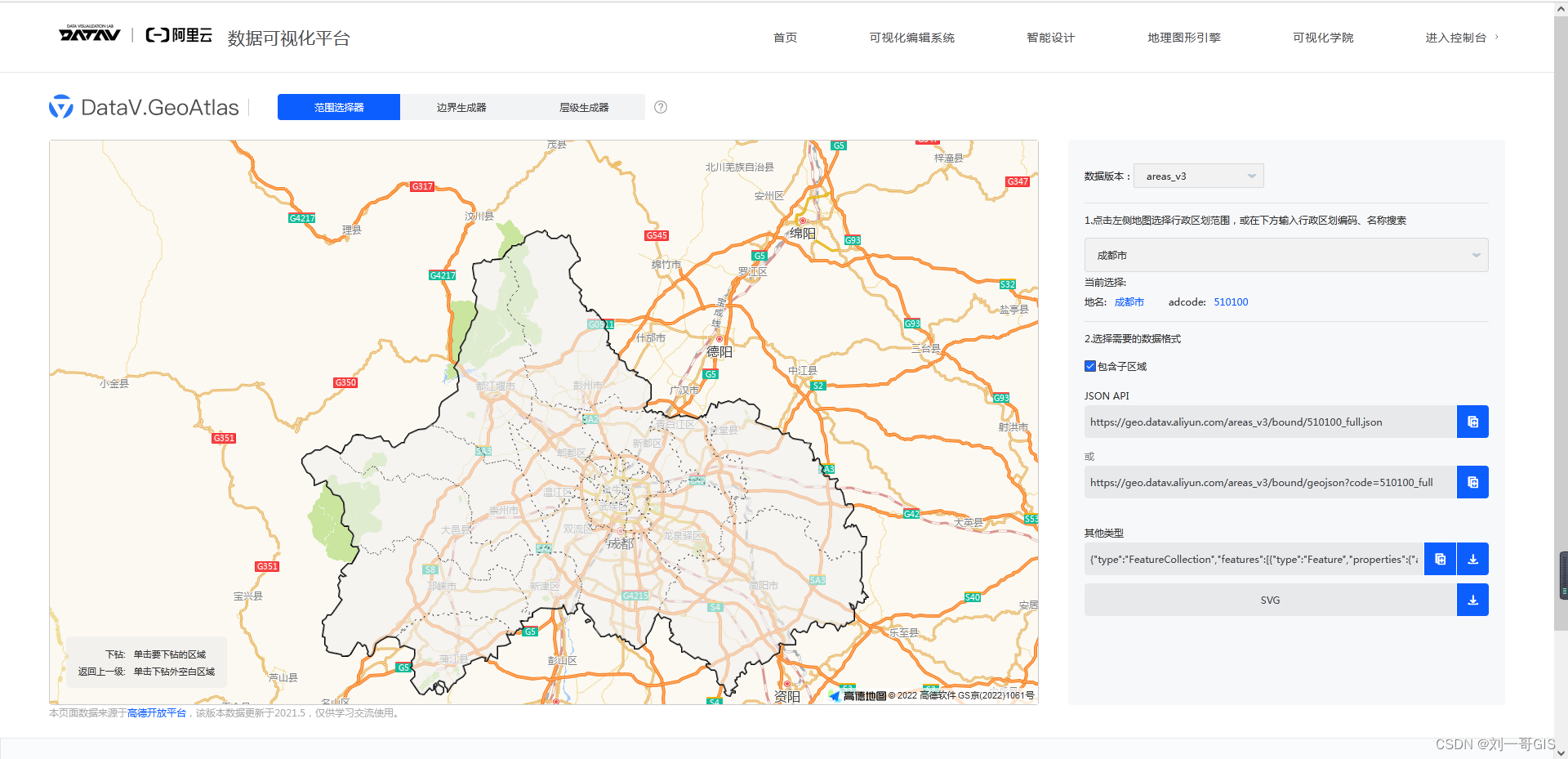Copy the geojson?code=510100_full URL

coord(1472,482)
